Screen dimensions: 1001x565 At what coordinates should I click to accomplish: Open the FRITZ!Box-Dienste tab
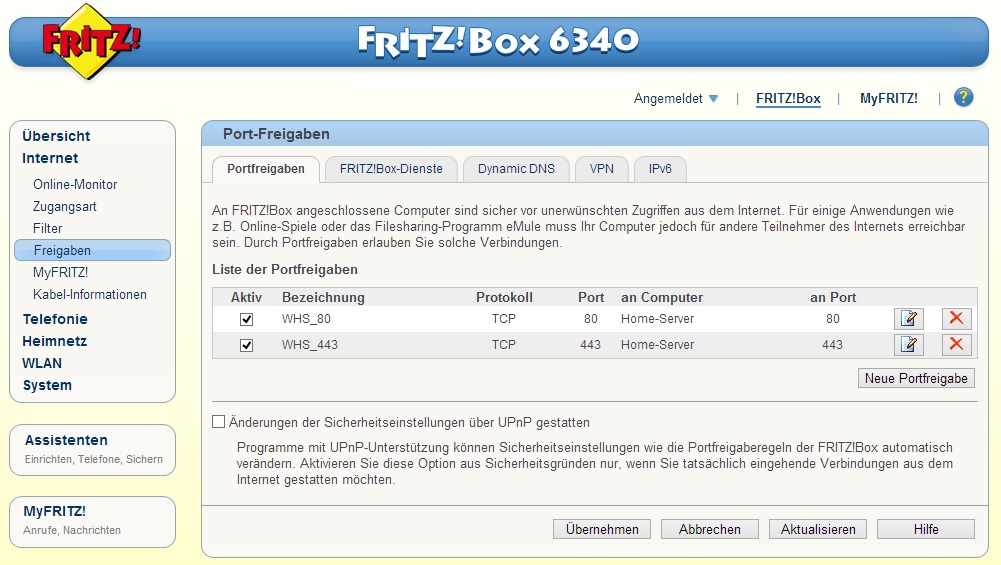pos(391,169)
